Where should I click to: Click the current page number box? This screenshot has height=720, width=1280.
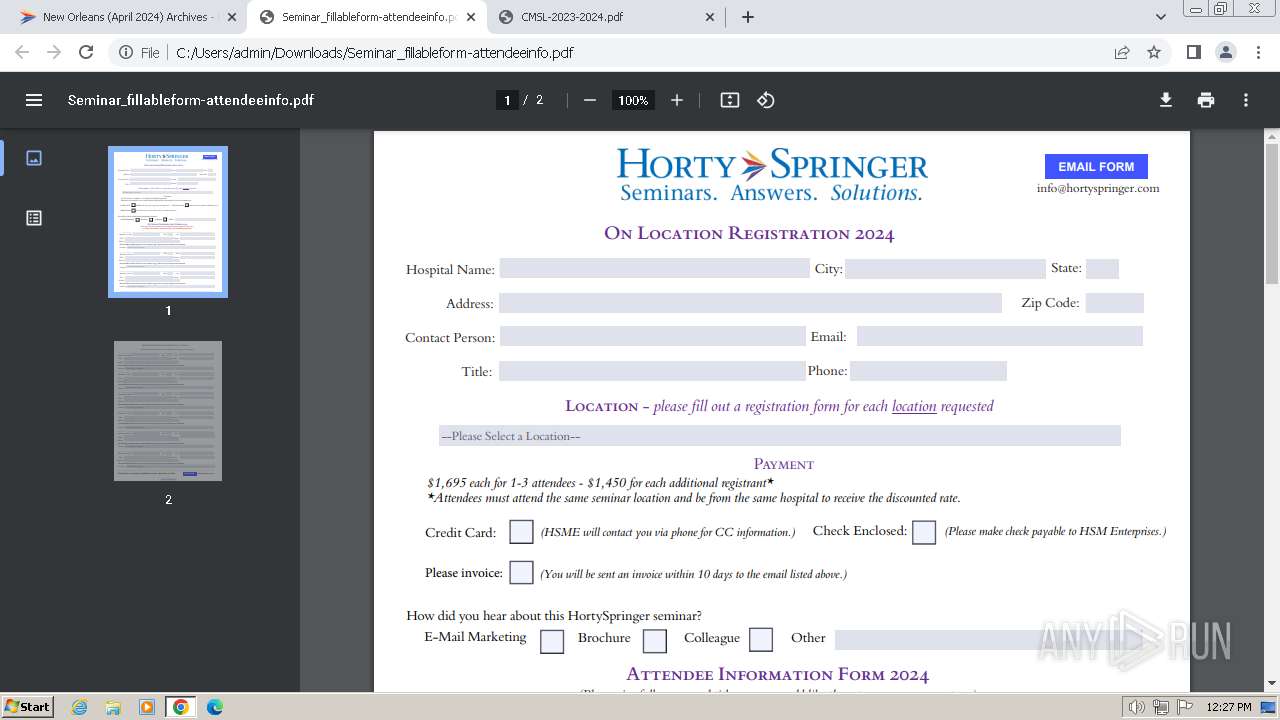(507, 100)
